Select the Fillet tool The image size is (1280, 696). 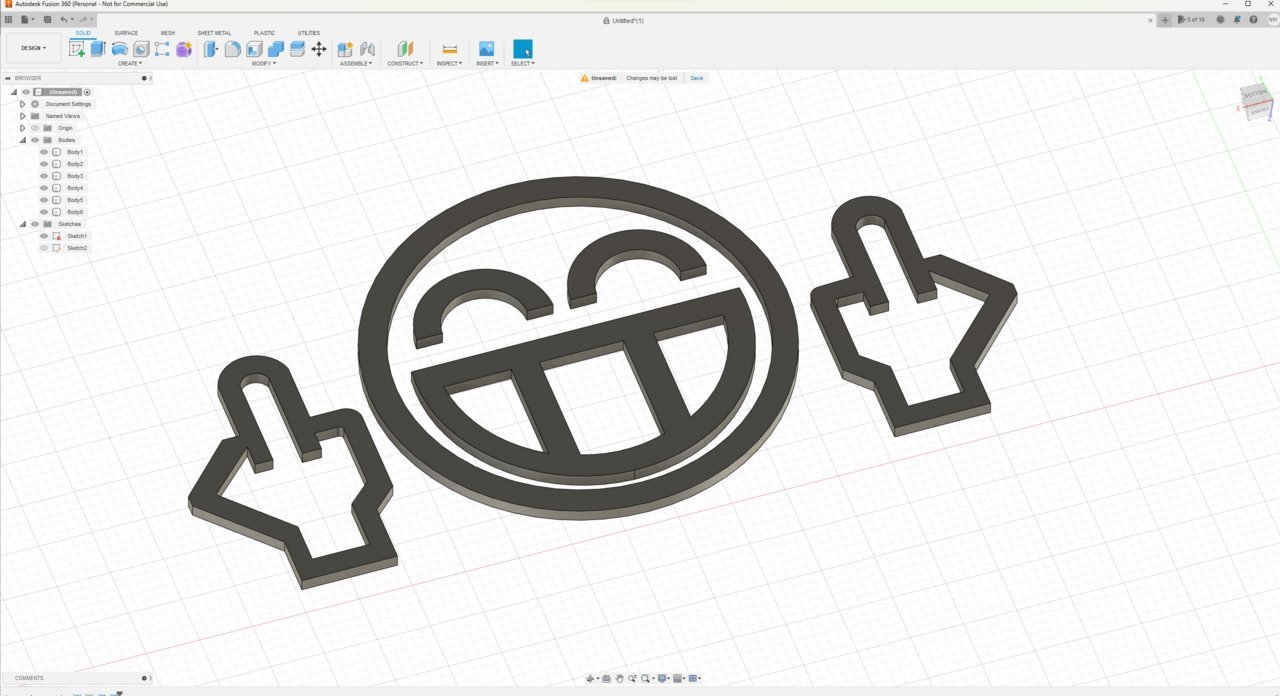point(232,49)
